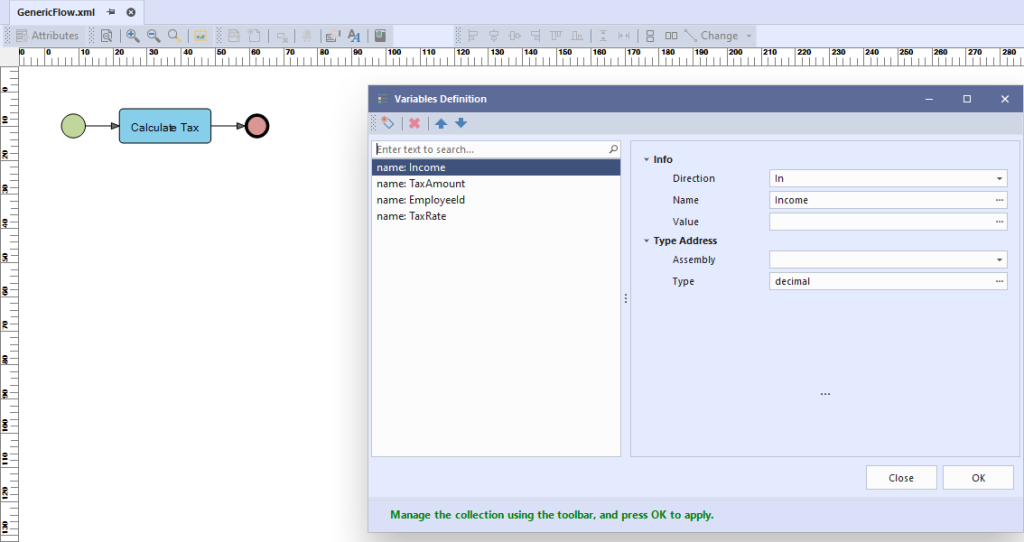
Task: Collapse the Info section
Action: point(647,159)
